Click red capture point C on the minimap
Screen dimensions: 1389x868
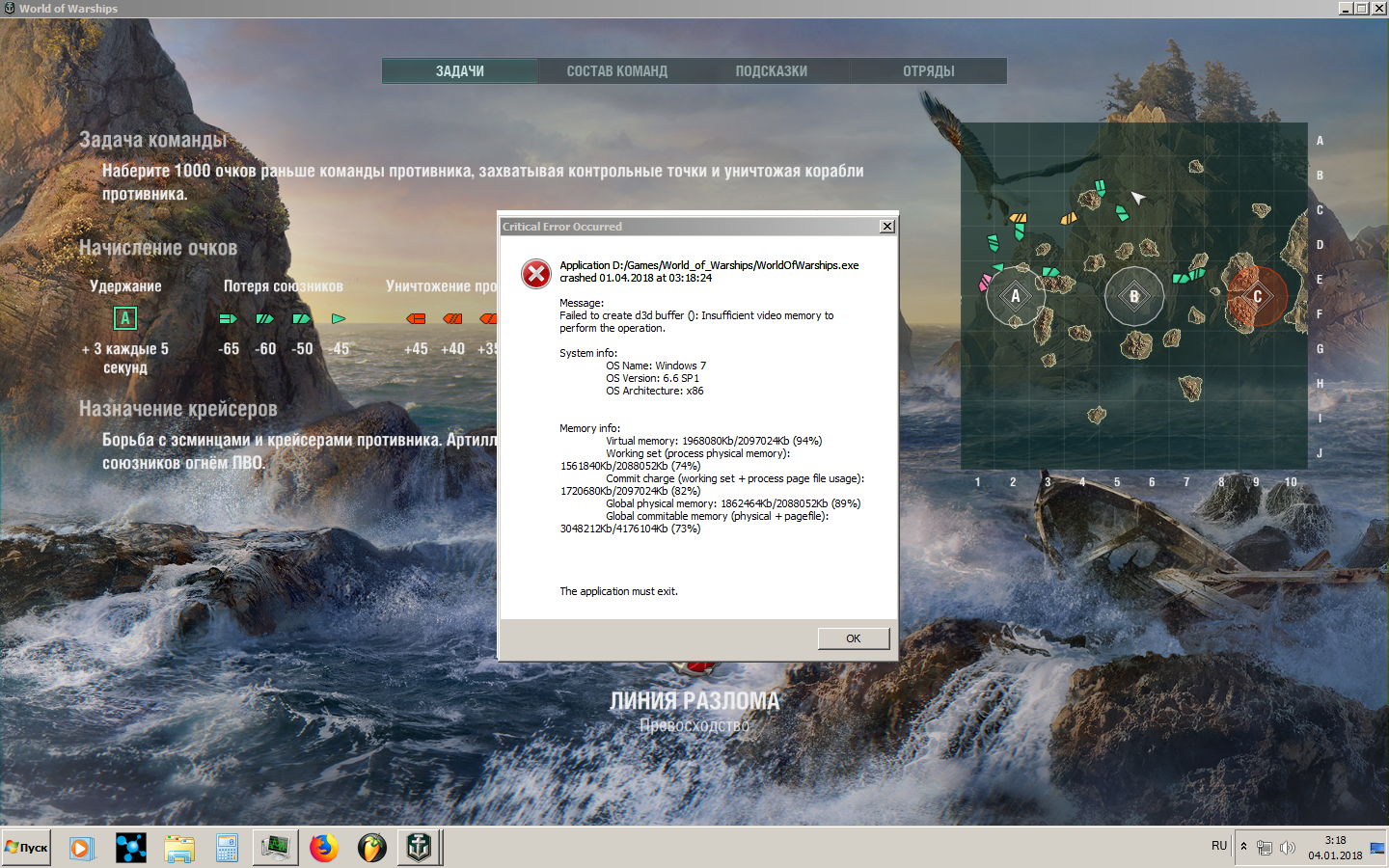[1257, 296]
